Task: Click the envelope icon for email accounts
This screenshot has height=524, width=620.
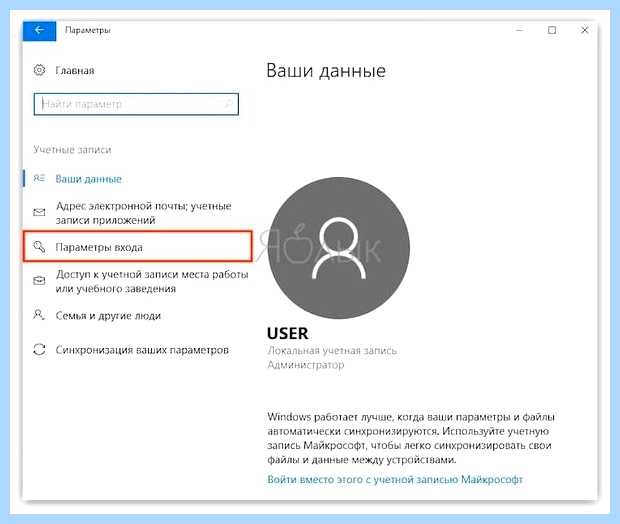Action: tap(39, 212)
